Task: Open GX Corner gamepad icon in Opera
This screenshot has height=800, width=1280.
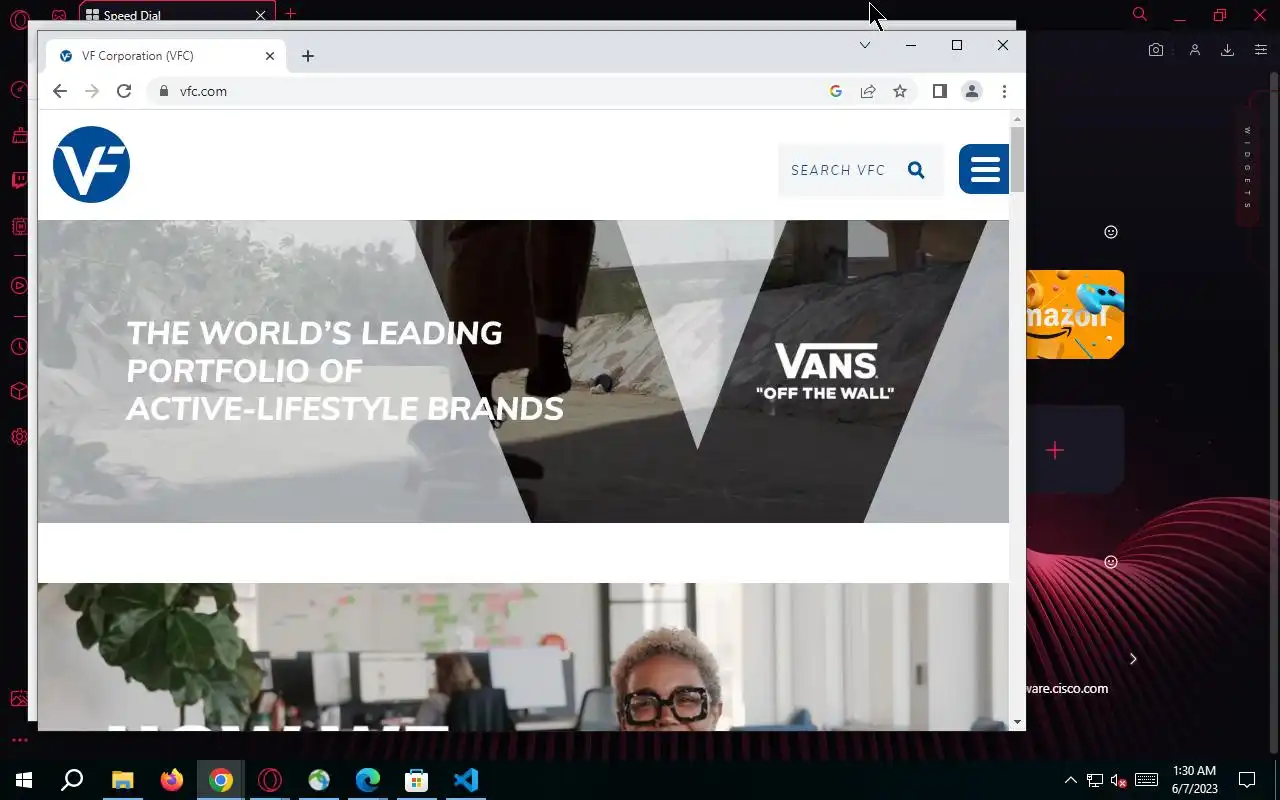Action: pos(59,16)
